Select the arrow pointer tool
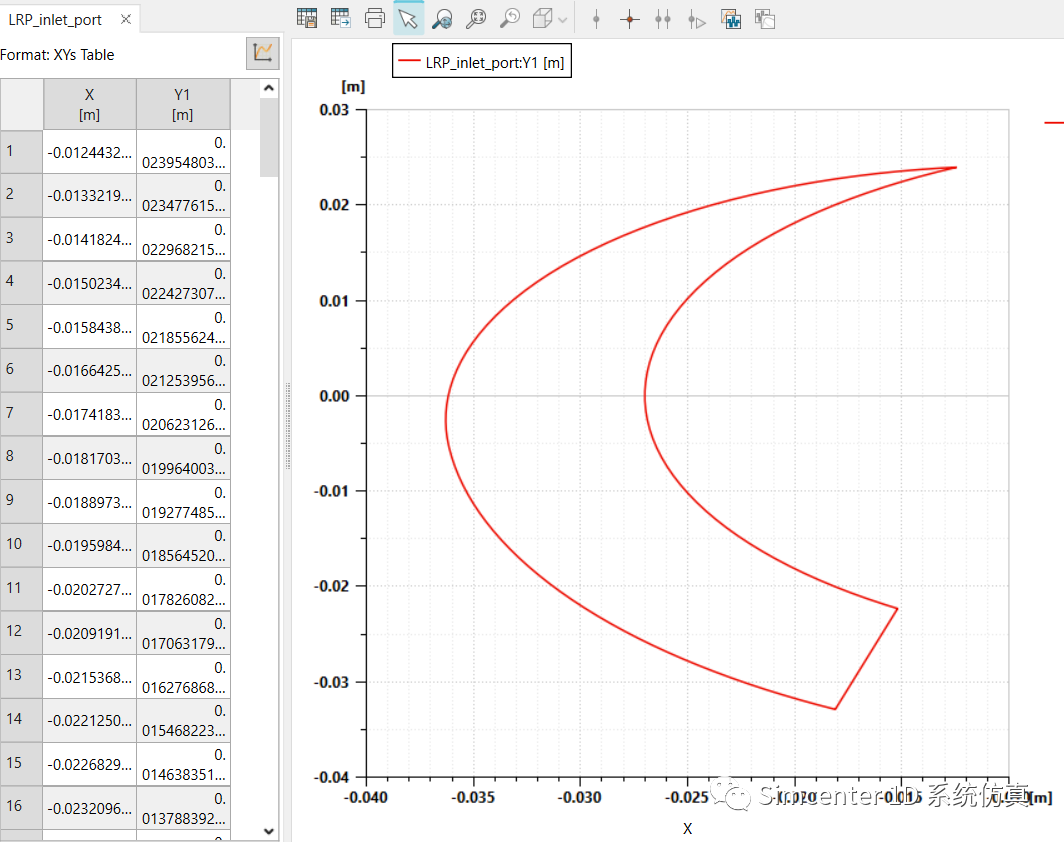The image size is (1064, 842). tap(407, 18)
